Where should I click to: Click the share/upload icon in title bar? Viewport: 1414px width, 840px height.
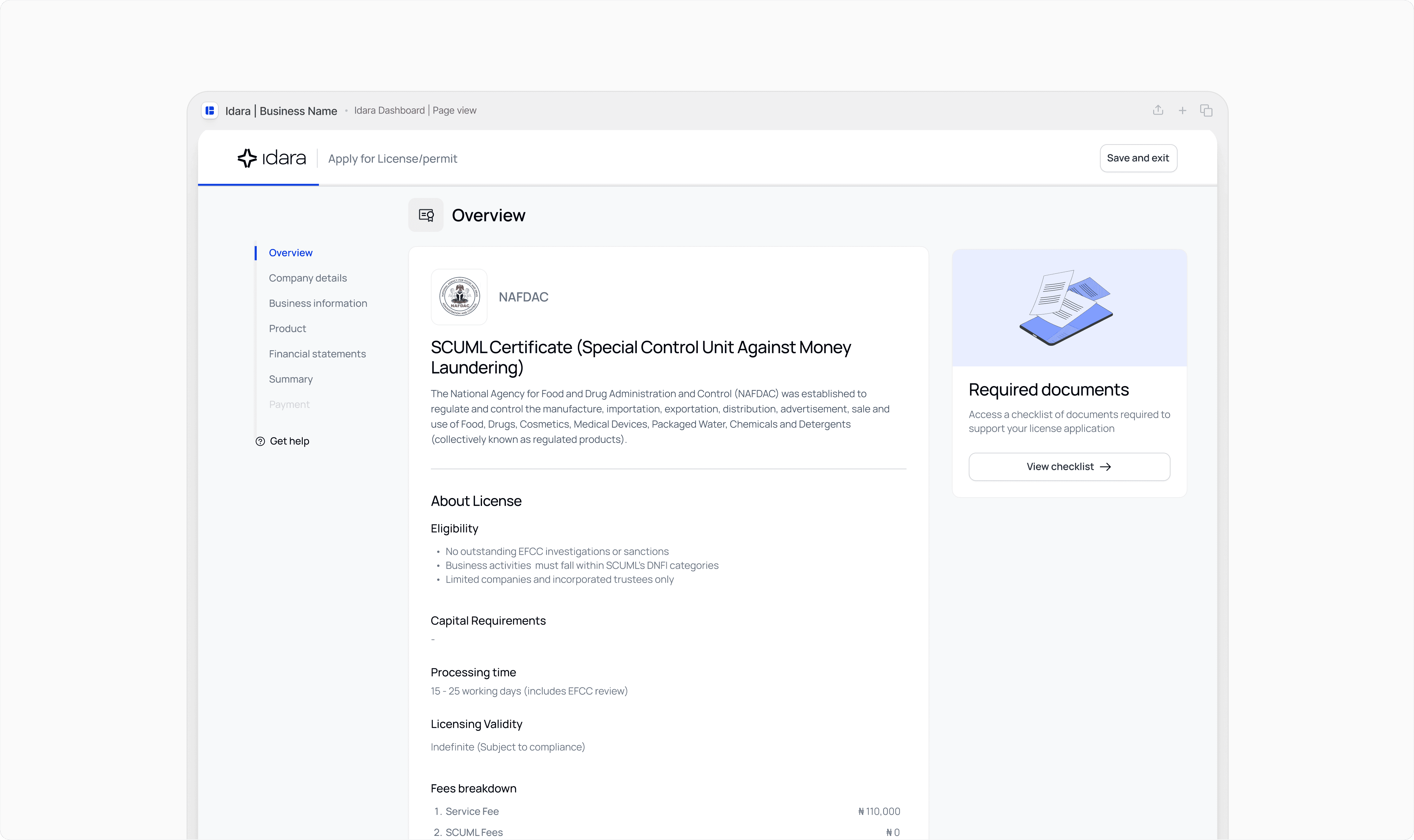point(1158,110)
